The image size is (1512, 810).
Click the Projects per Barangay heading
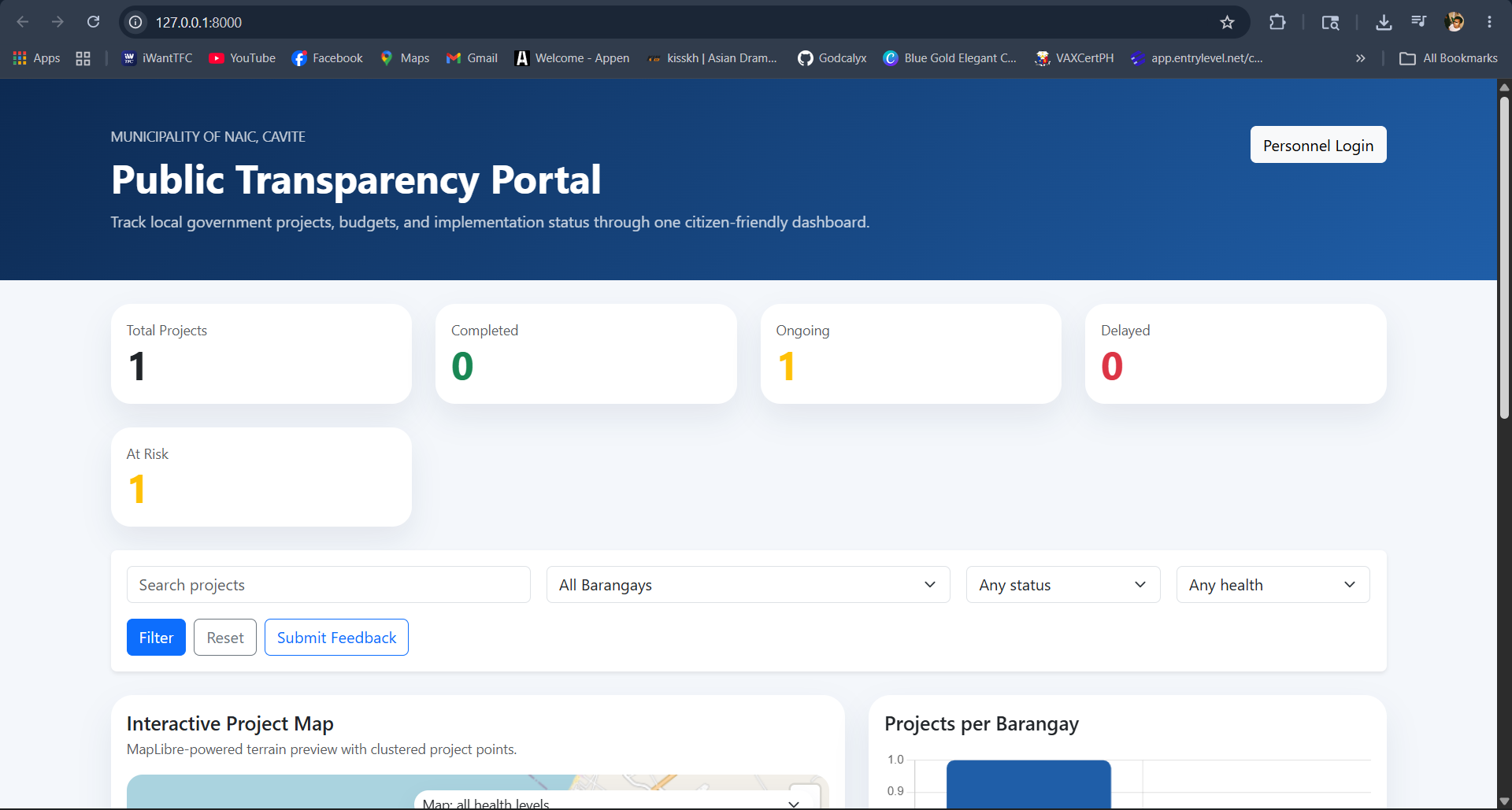[x=981, y=723]
